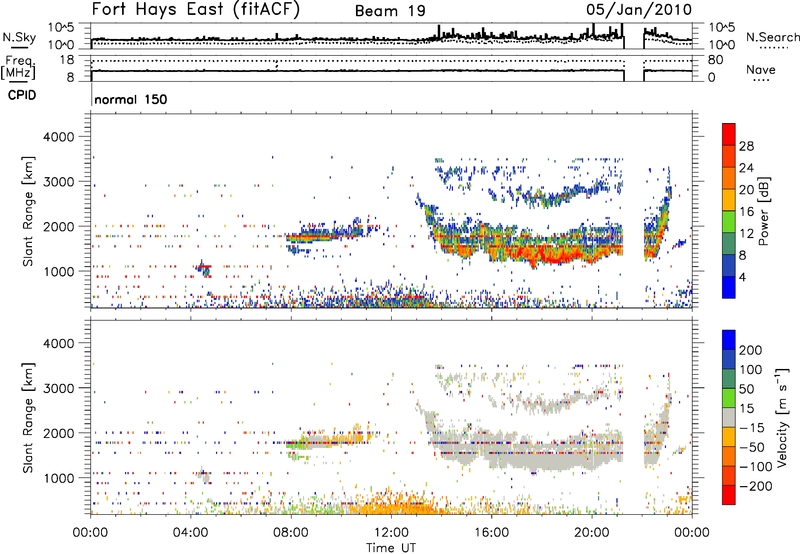Click the 'Beam 19' label
This screenshot has width=800, height=554.
point(390,11)
